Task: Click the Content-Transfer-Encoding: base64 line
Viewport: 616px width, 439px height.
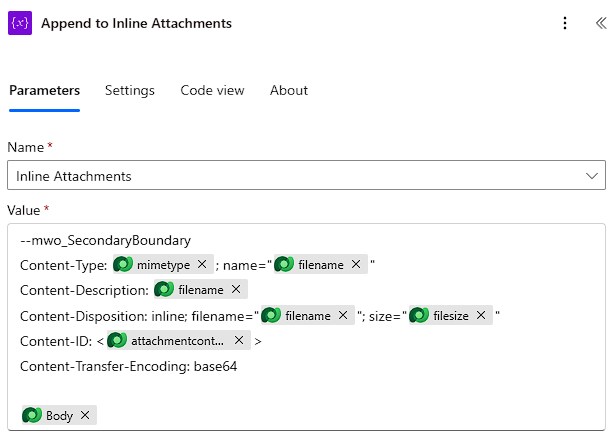Action: (128, 366)
